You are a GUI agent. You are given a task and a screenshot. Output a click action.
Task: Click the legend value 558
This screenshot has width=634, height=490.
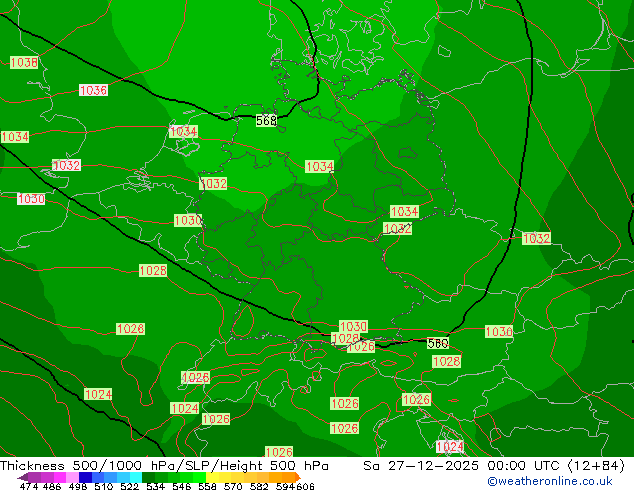click(x=207, y=486)
